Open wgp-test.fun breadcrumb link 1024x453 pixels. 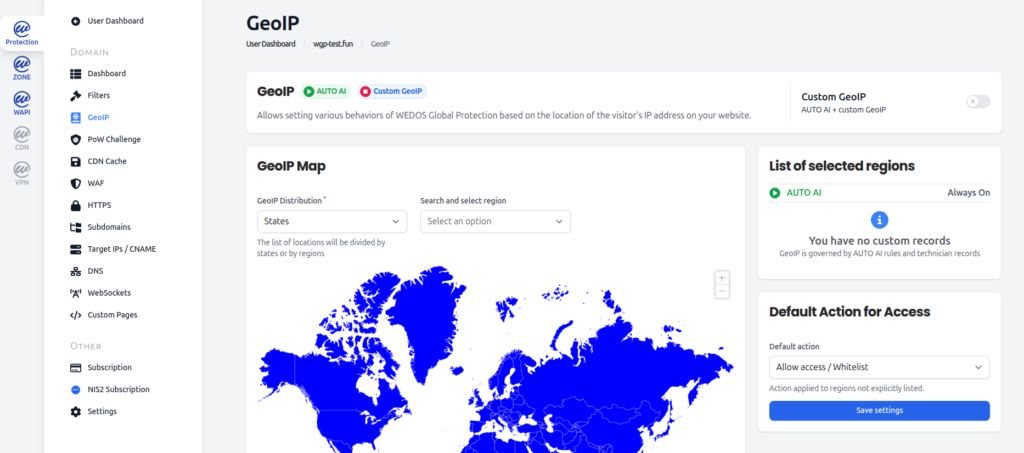click(333, 44)
